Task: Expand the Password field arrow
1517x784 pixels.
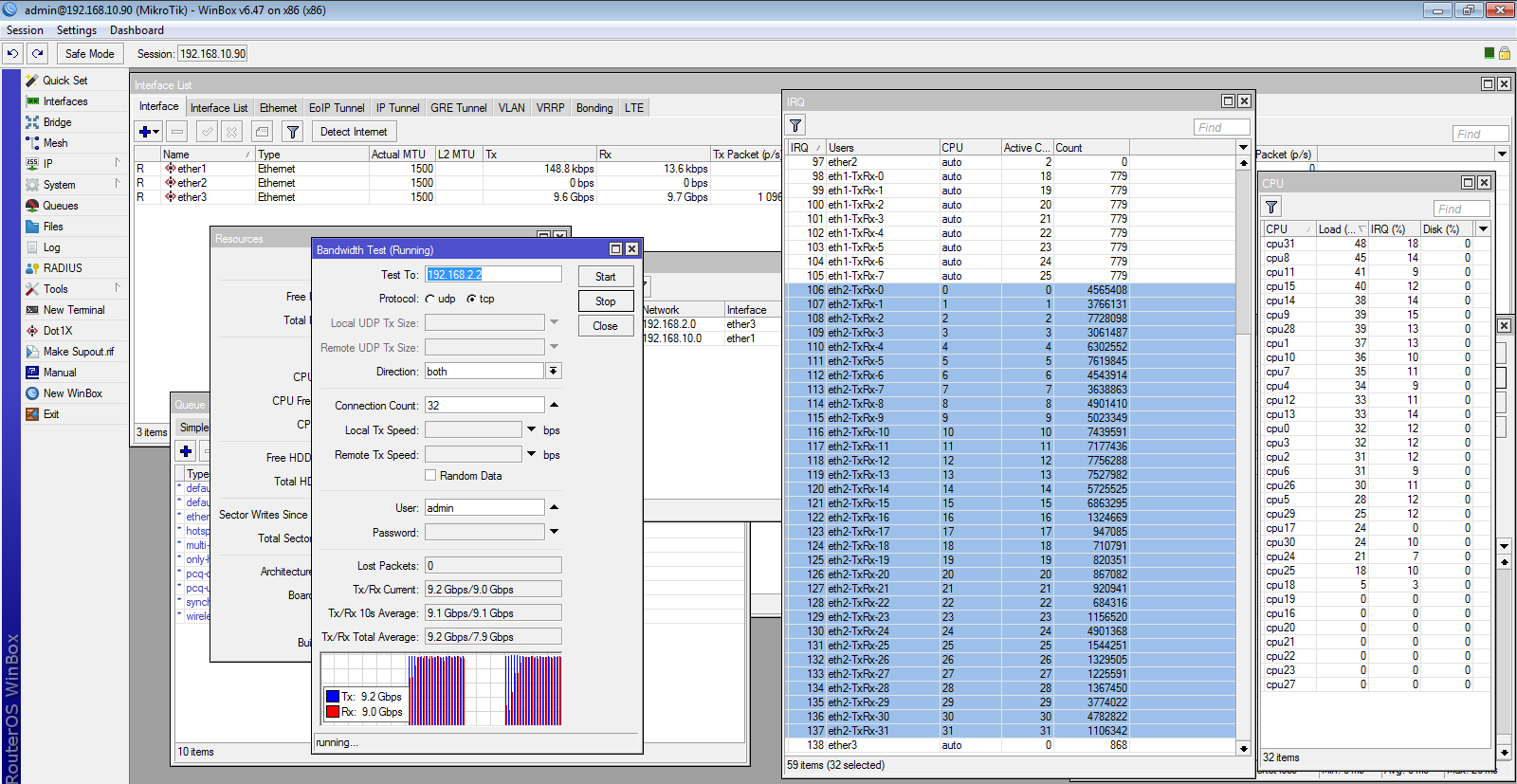Action: coord(555,532)
